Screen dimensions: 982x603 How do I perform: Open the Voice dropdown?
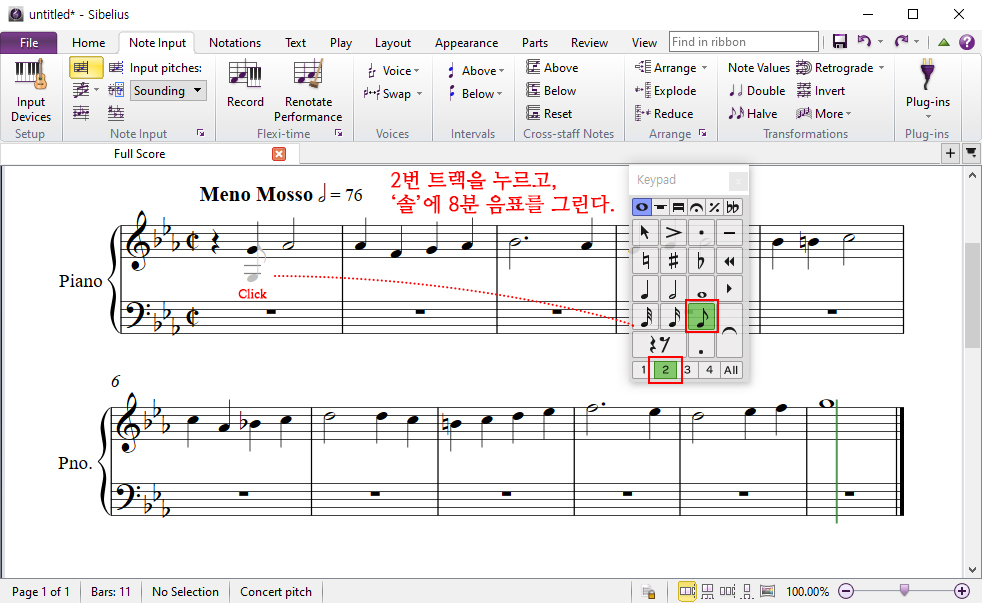click(393, 71)
